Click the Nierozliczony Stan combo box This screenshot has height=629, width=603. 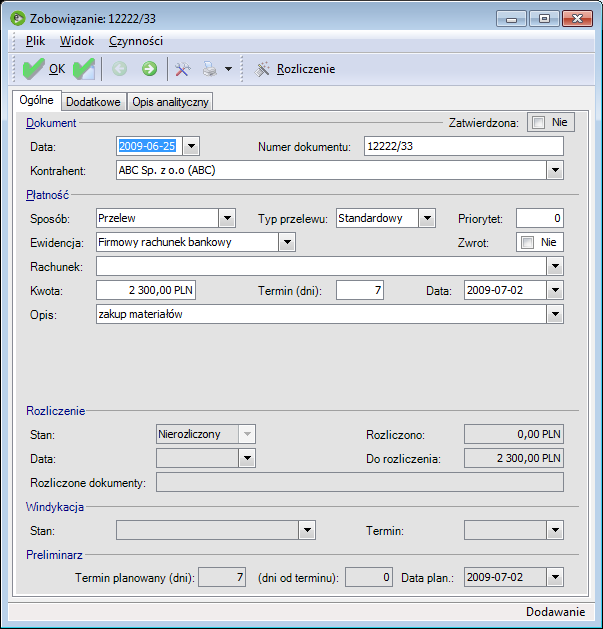point(206,434)
